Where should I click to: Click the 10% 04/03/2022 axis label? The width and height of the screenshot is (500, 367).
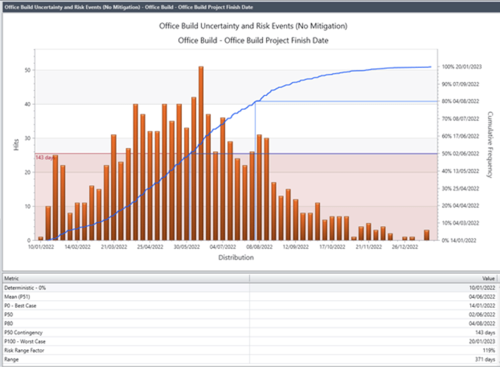point(460,223)
